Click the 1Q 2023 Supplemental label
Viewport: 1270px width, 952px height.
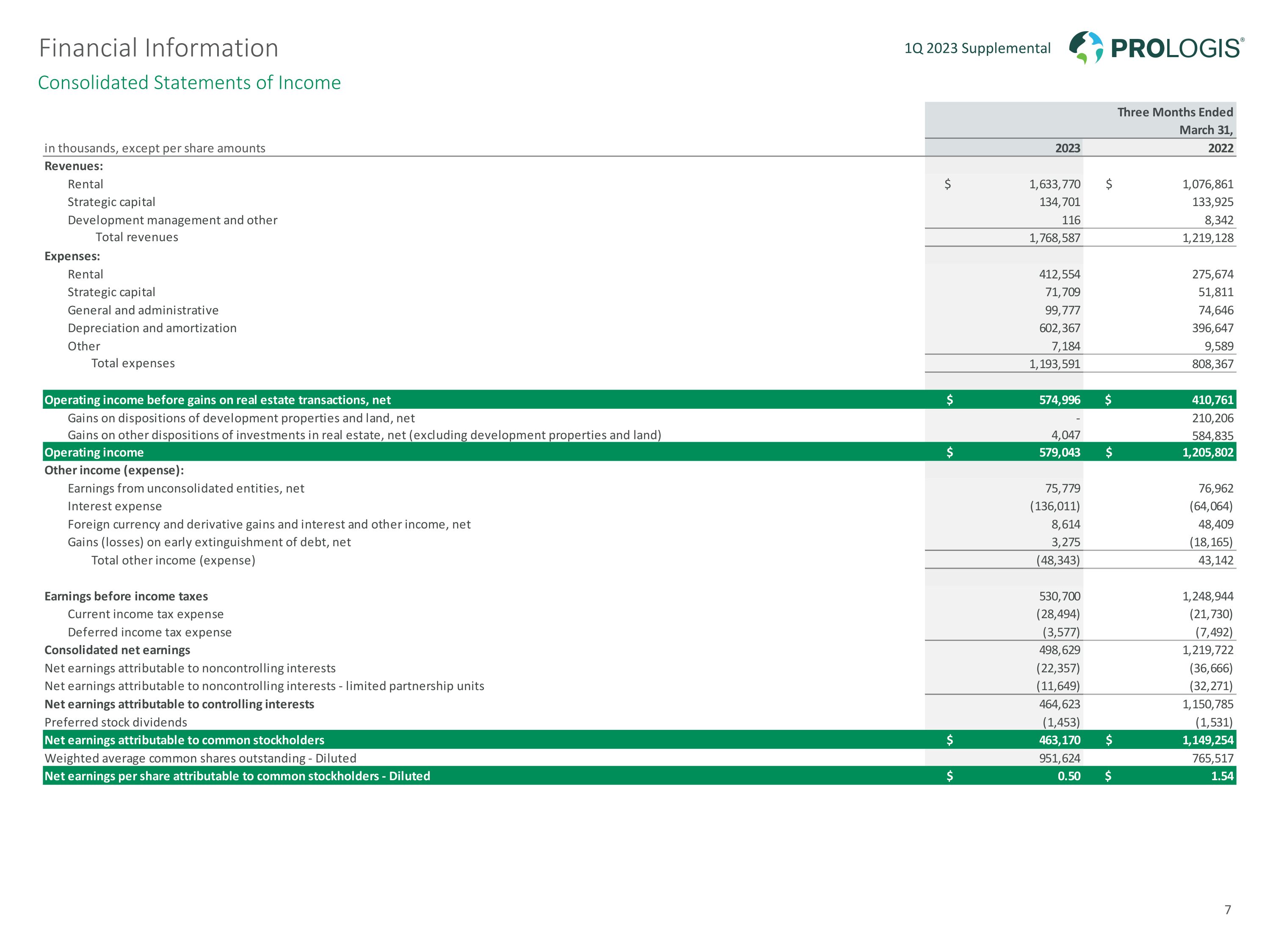(x=977, y=48)
